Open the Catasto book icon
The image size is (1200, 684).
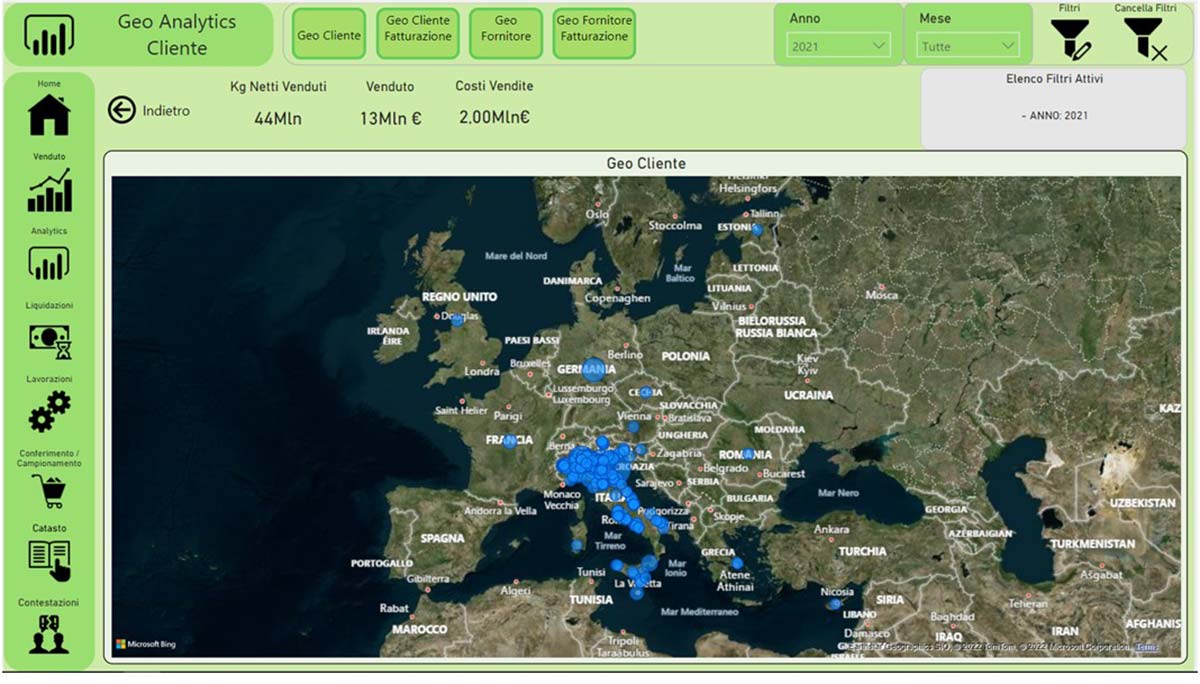click(49, 561)
